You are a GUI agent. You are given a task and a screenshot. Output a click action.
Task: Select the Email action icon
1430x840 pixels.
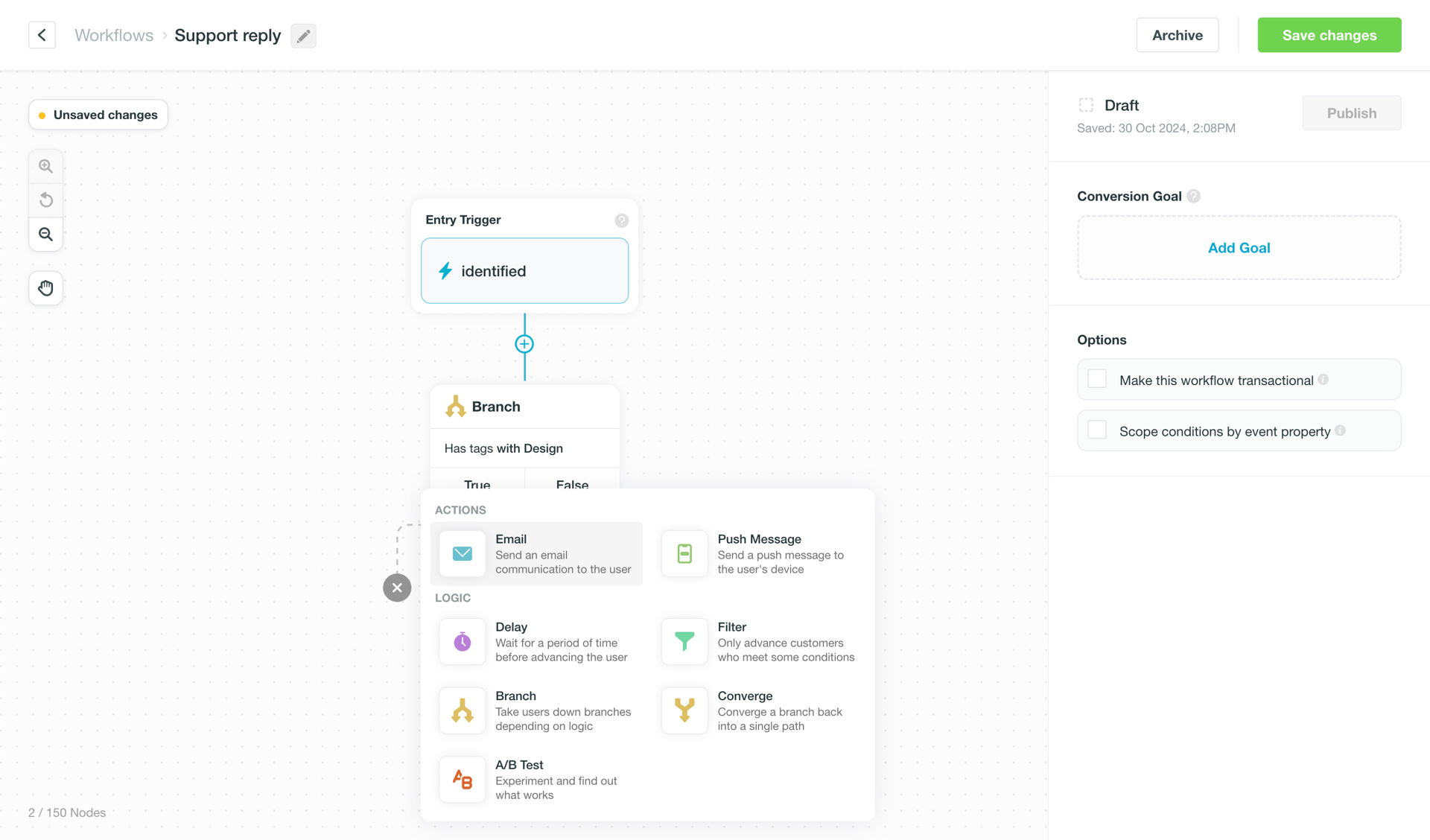(x=462, y=554)
